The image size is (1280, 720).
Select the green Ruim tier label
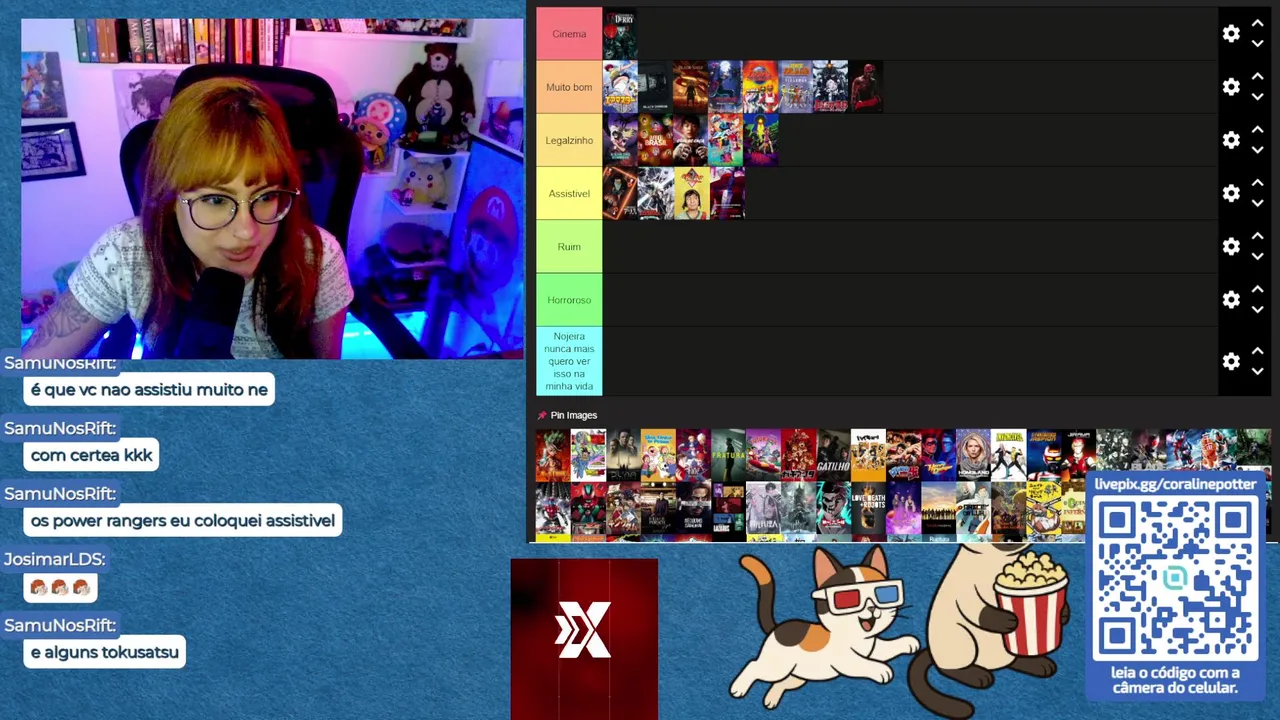[x=569, y=246]
